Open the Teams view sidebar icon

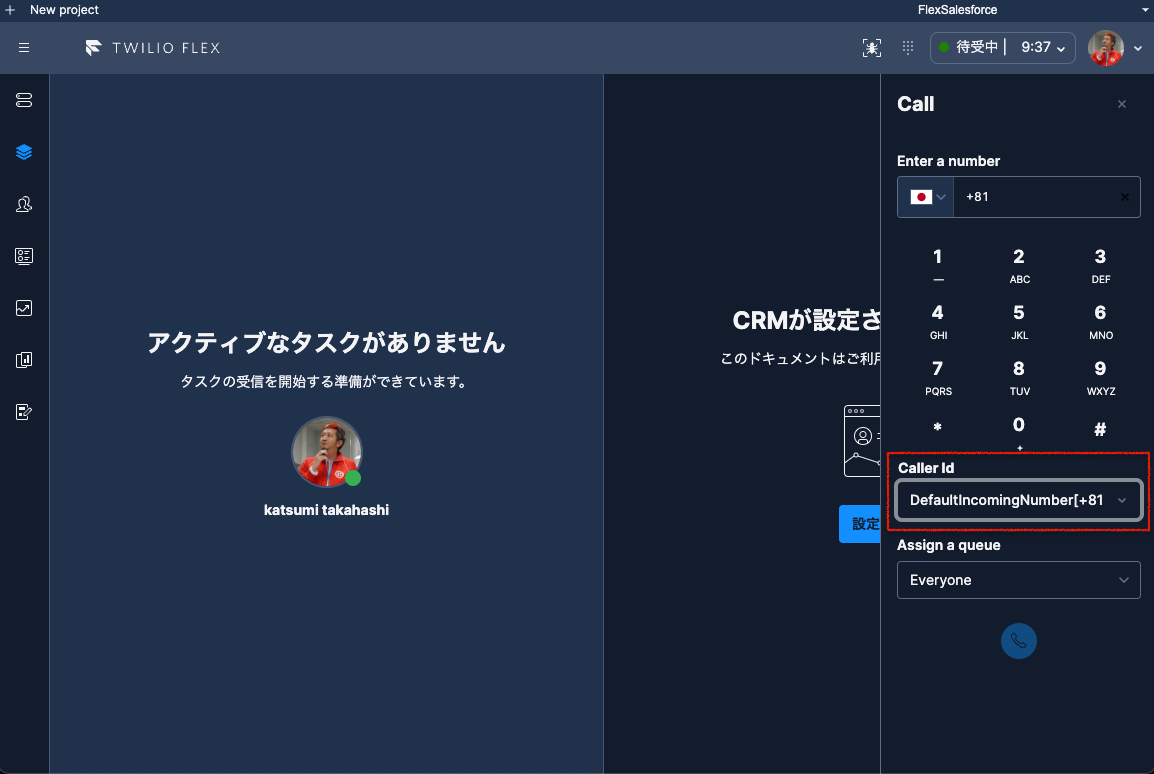pos(24,204)
